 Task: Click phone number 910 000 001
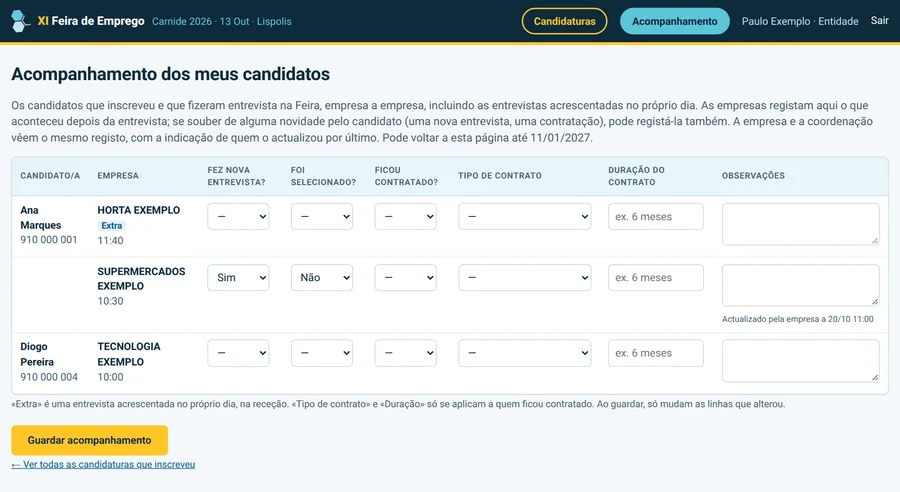(49, 239)
